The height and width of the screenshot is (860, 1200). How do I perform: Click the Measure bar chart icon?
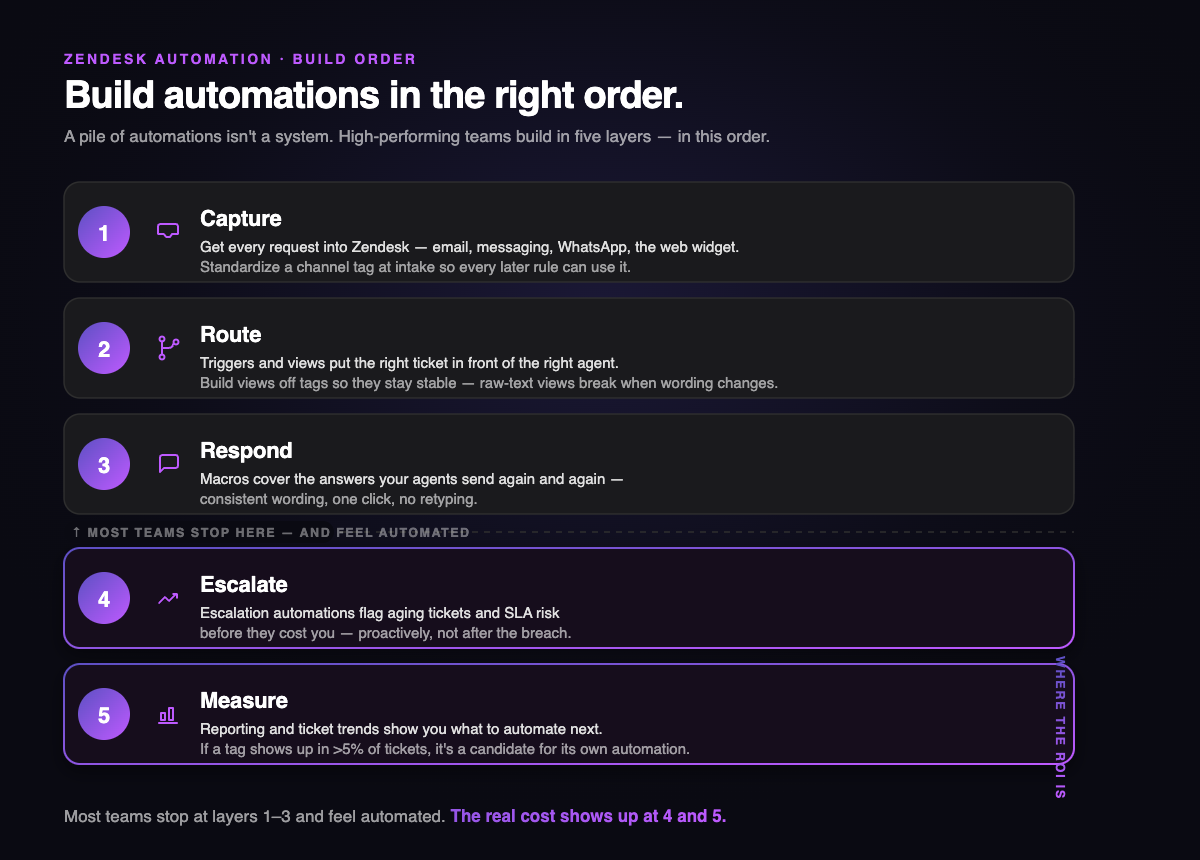pyautogui.click(x=168, y=715)
